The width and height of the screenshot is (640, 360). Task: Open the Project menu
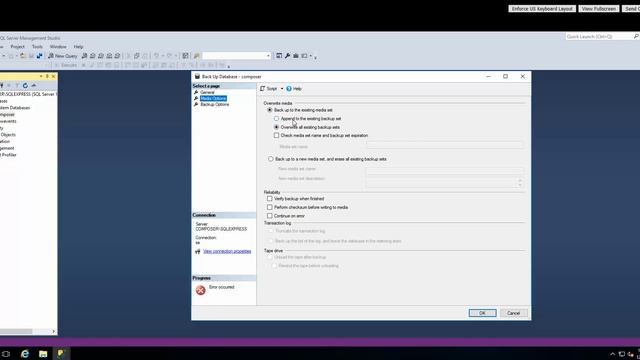[18, 47]
